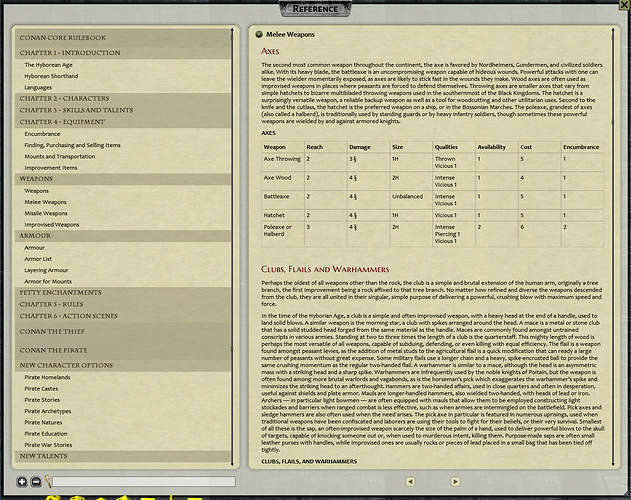This screenshot has width=631, height=500.
Task: Click the Axe Wood table cell
Action: click(x=283, y=181)
